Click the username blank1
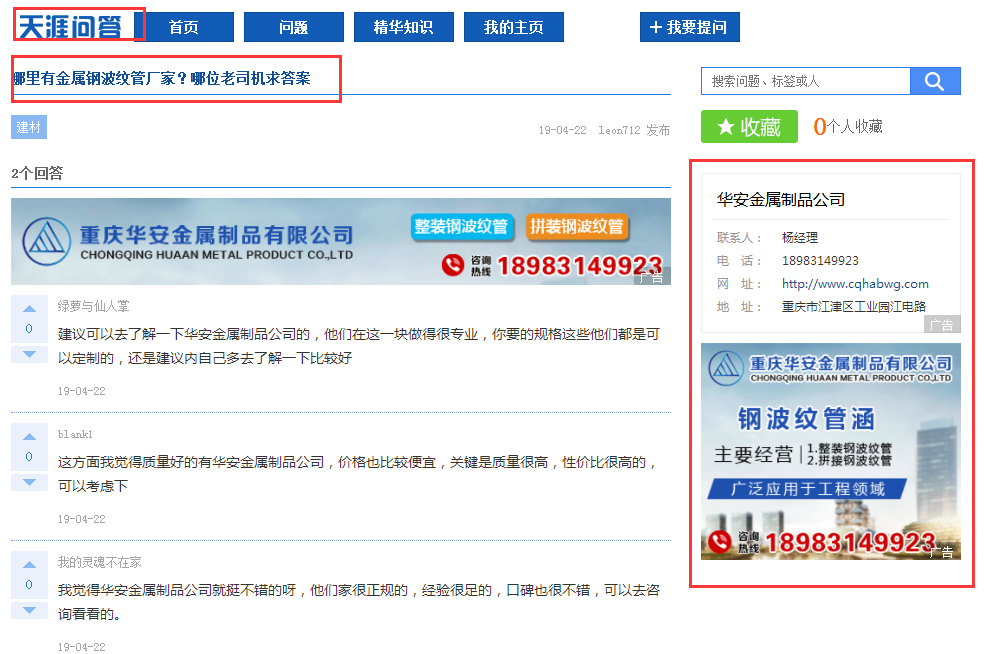Viewport: 998px width, 654px height. [x=75, y=435]
